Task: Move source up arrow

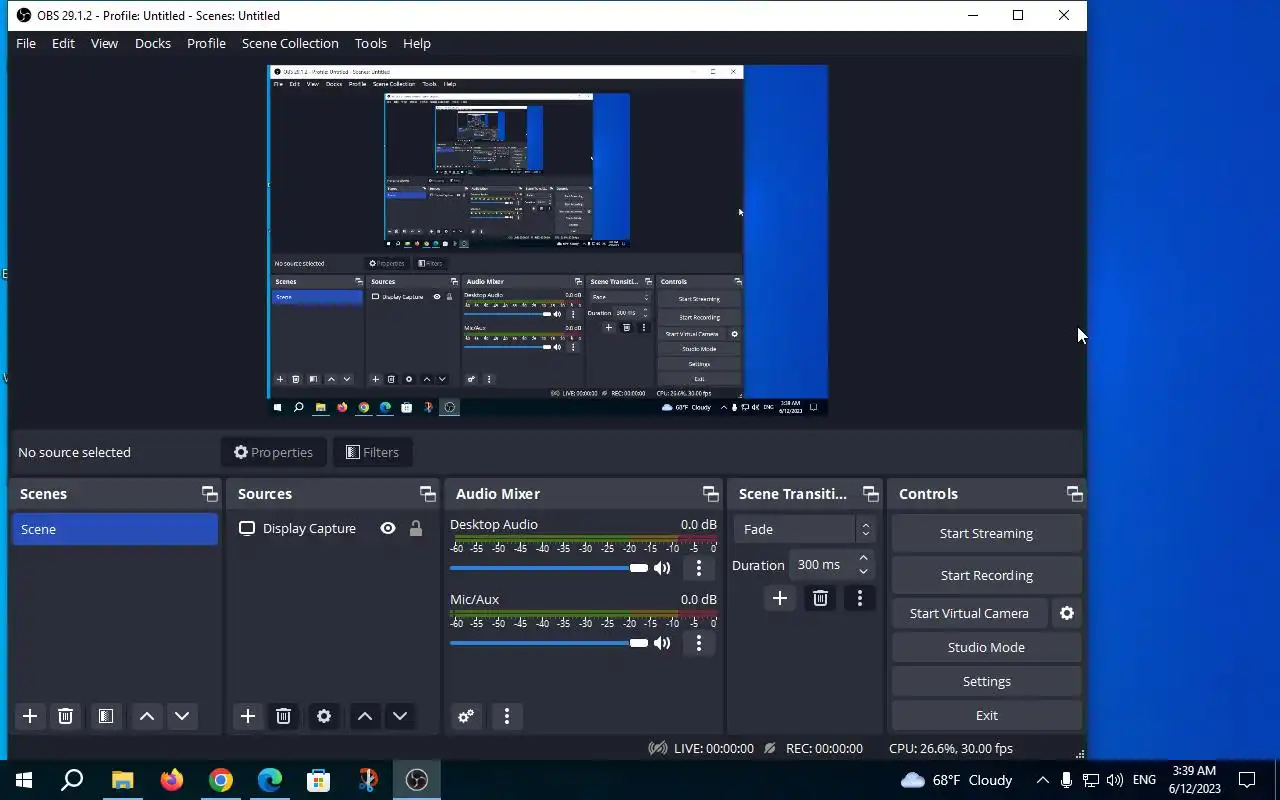Action: coord(365,716)
